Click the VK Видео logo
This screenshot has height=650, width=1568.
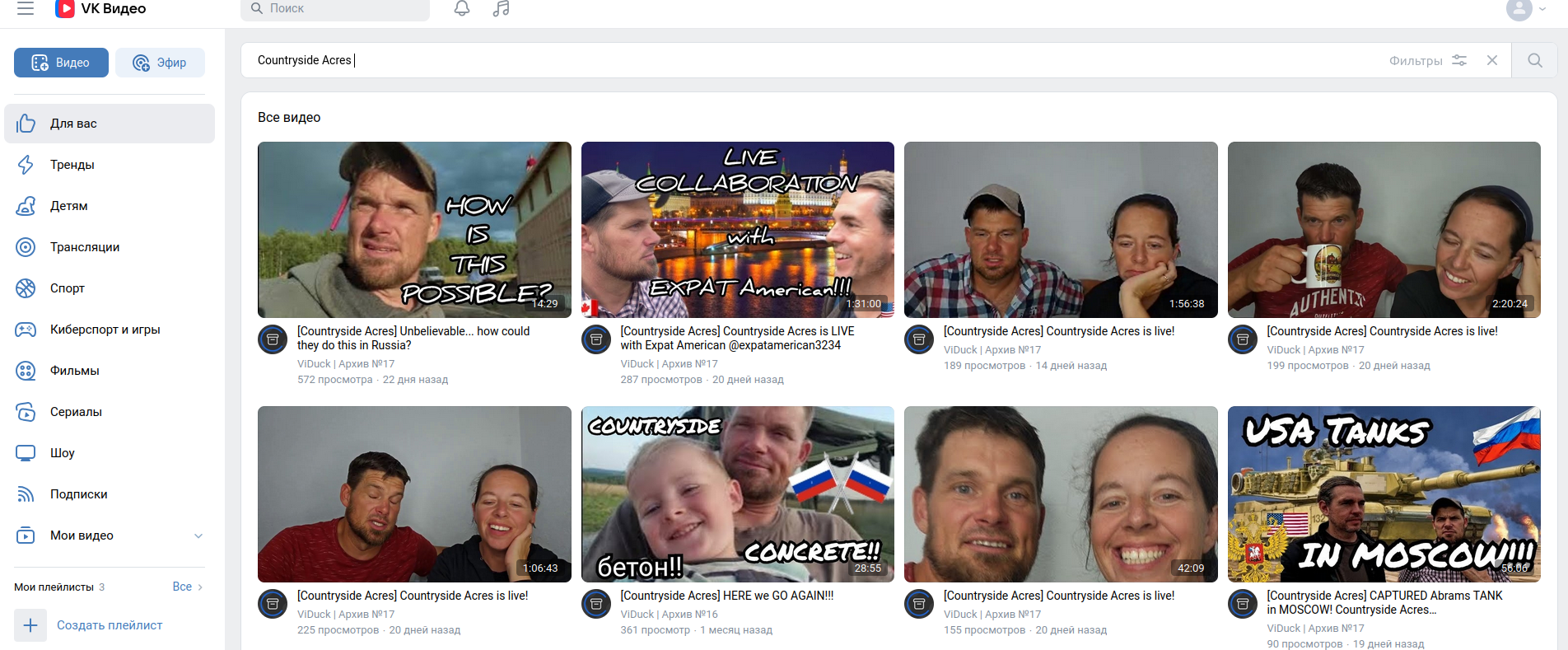point(100,8)
